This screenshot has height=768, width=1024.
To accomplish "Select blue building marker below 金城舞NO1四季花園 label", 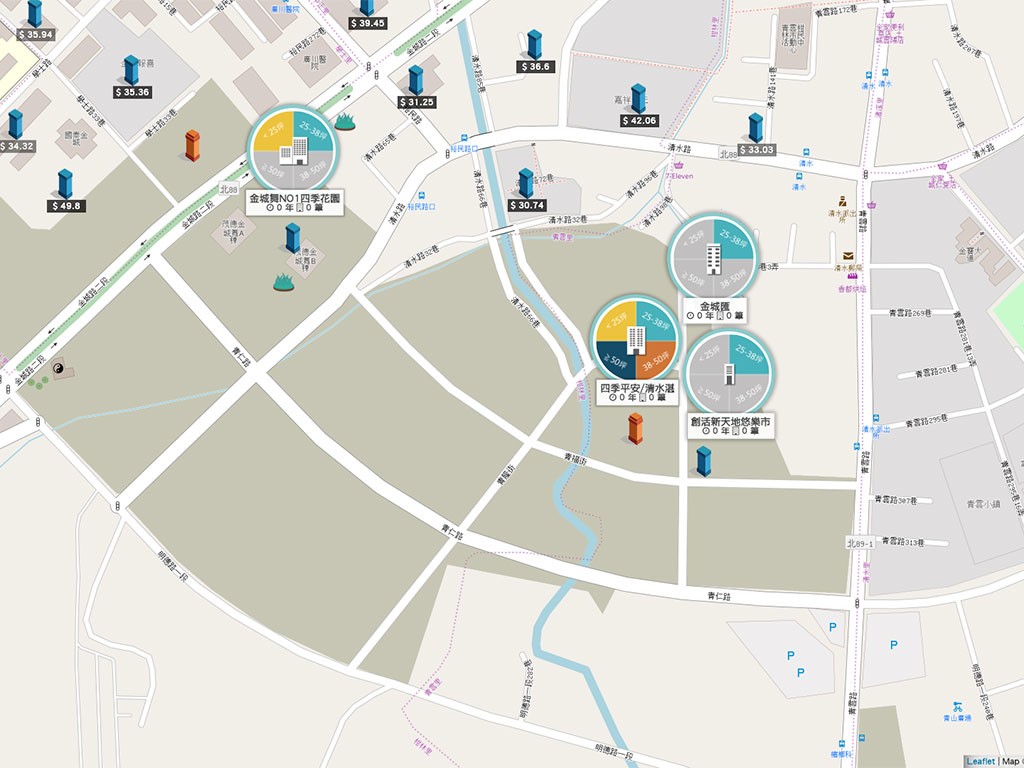I will (293, 238).
